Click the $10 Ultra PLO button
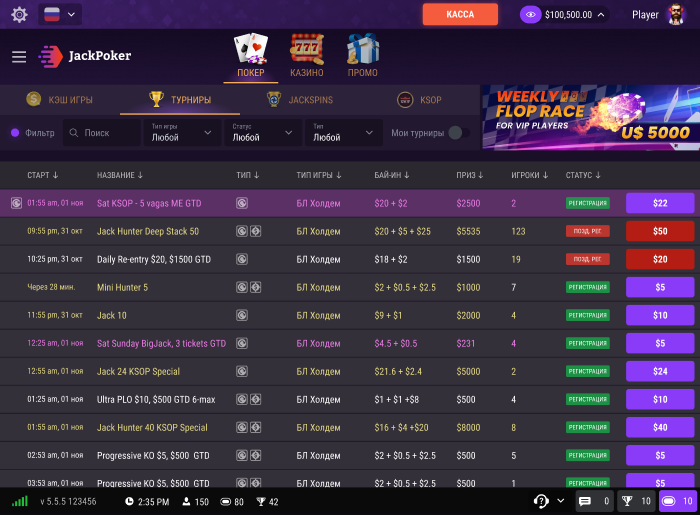 (x=660, y=399)
